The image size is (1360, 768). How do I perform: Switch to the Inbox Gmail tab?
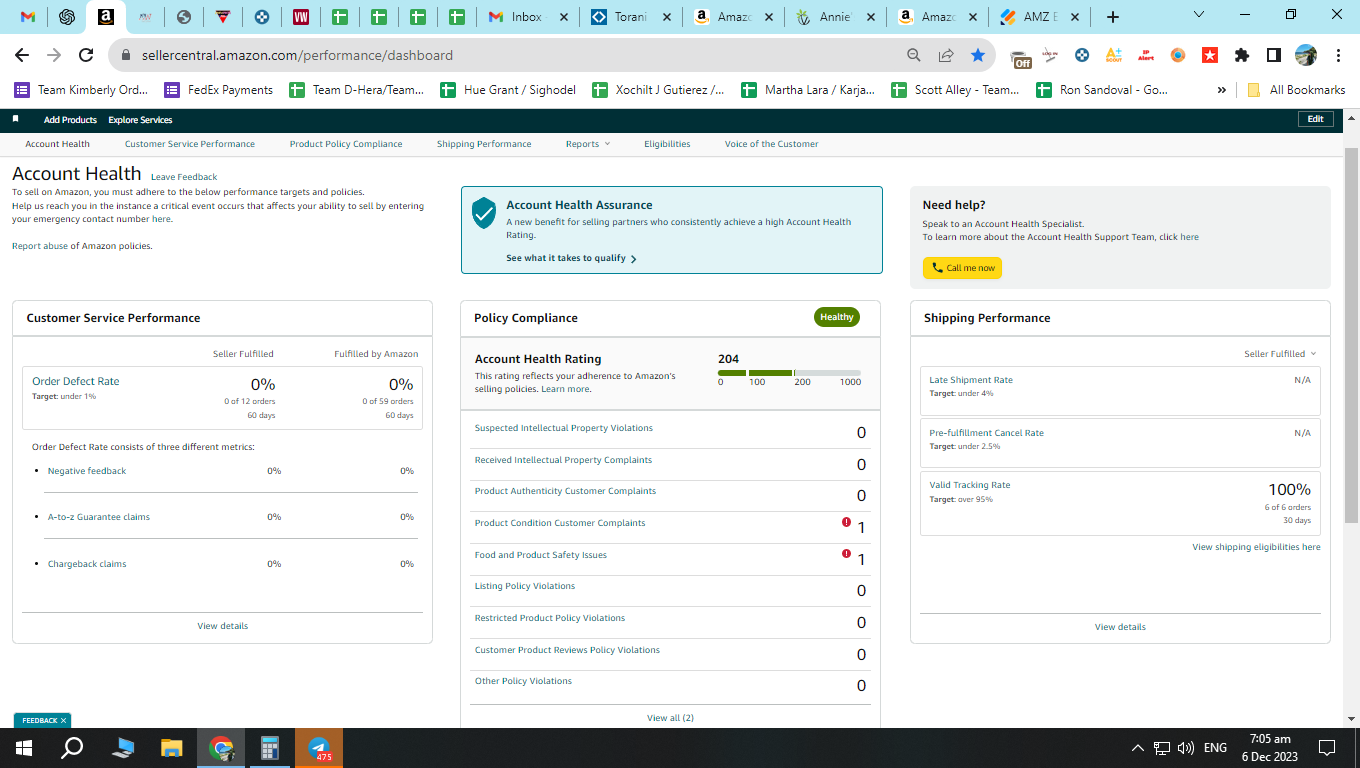(x=528, y=17)
